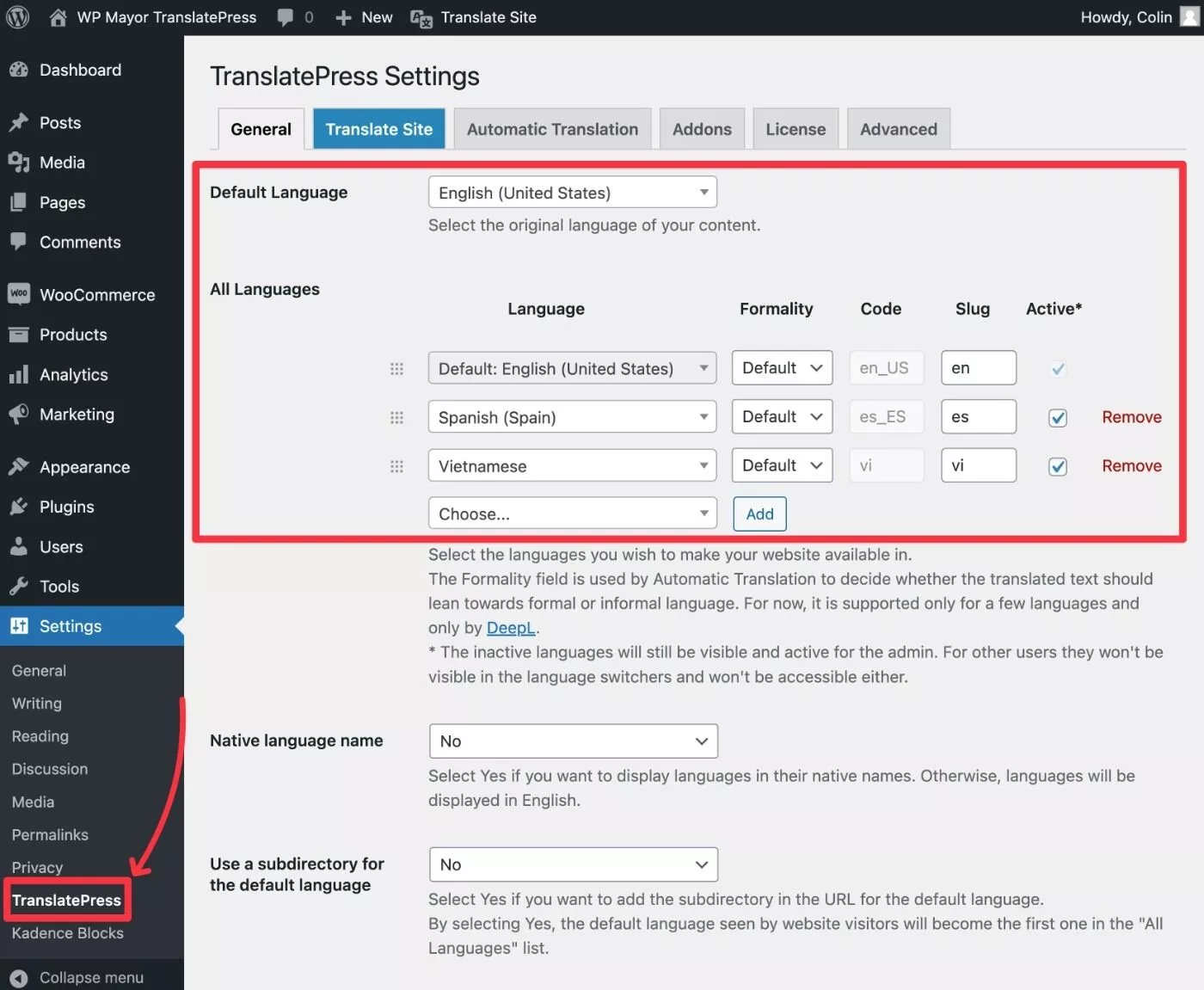Open the Formality dropdown for Spanish row
1204x990 pixels.
(782, 416)
